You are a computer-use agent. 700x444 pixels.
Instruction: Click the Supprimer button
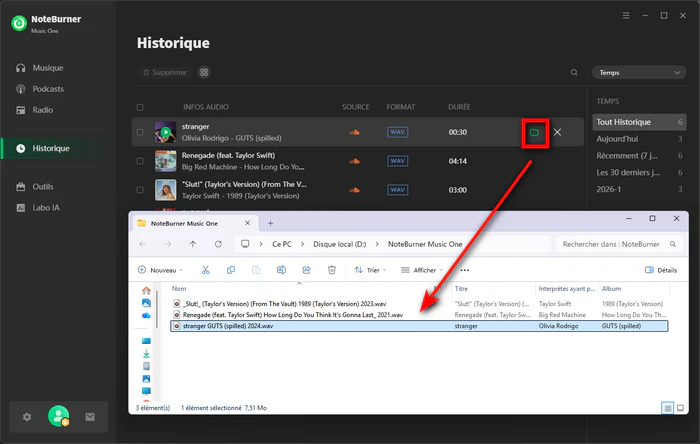tap(164, 73)
